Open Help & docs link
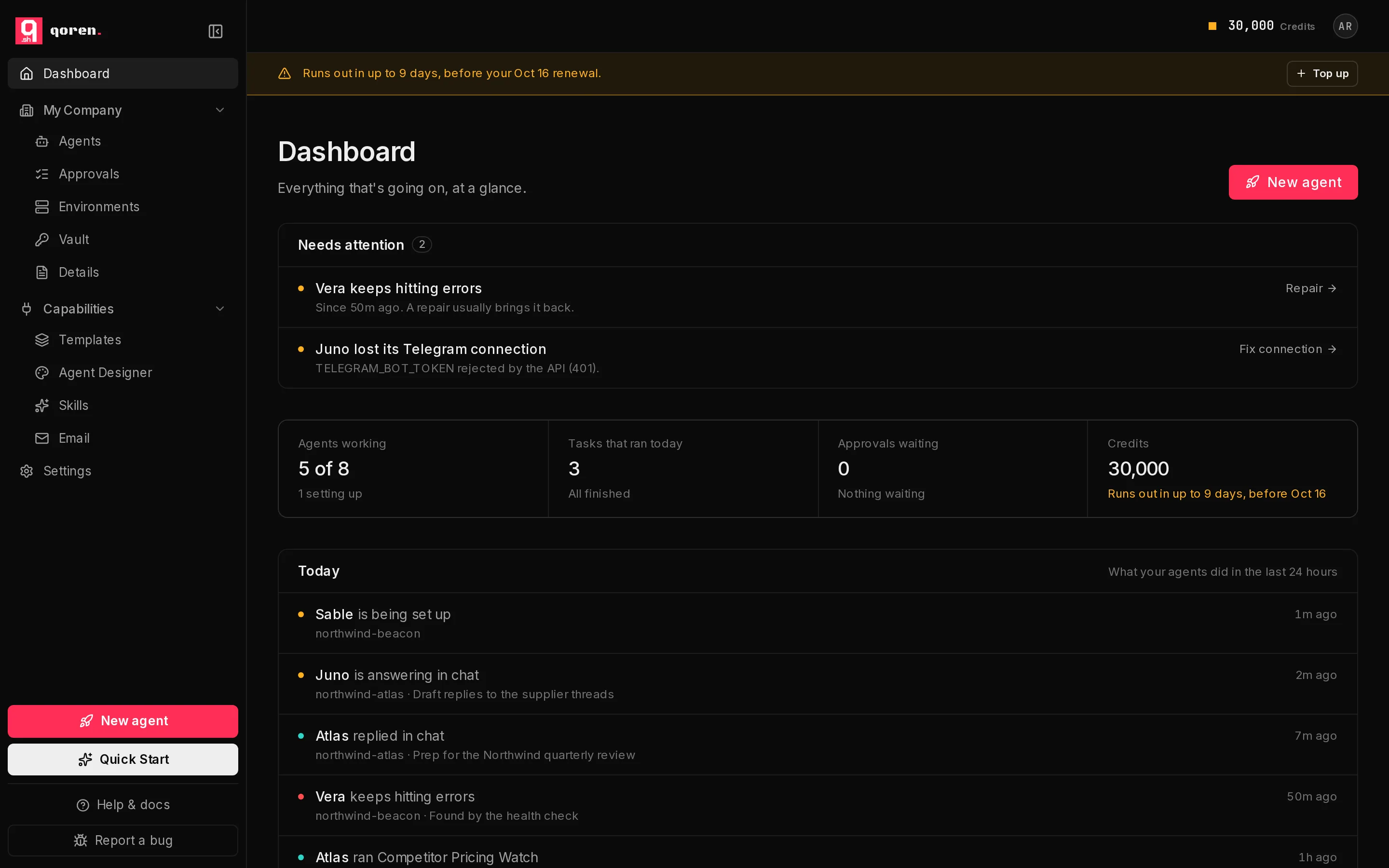 coord(123,805)
